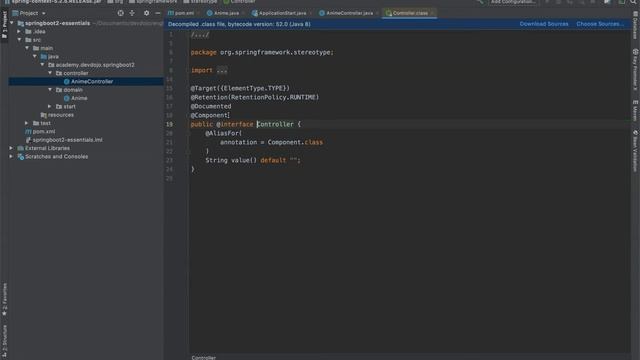This screenshot has height=360, width=640.
Task: Open the Favorites tool window side tab
Action: click(x=4, y=299)
